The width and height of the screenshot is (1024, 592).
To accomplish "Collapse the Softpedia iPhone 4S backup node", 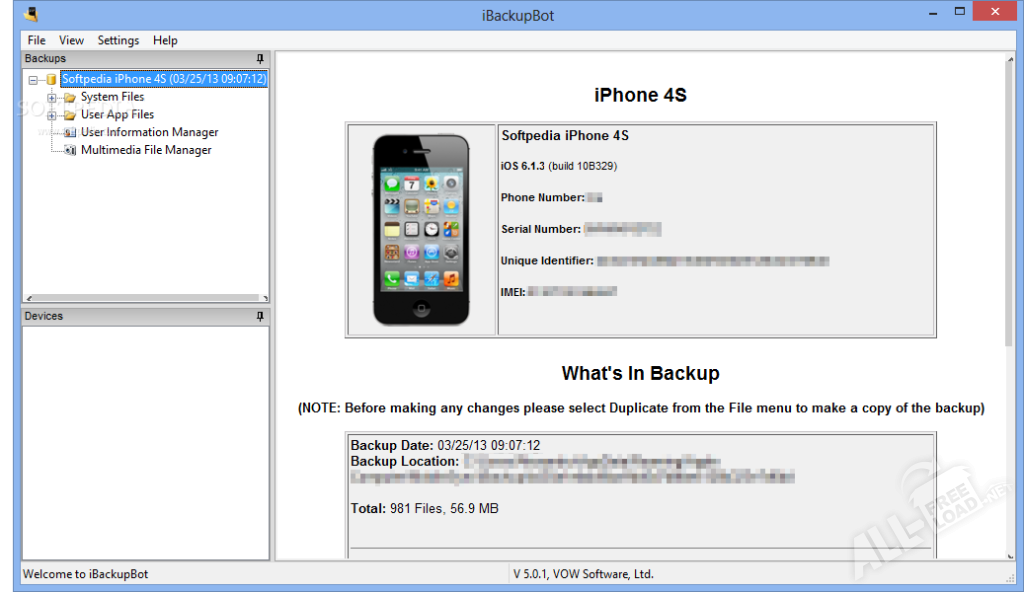I will (34, 79).
